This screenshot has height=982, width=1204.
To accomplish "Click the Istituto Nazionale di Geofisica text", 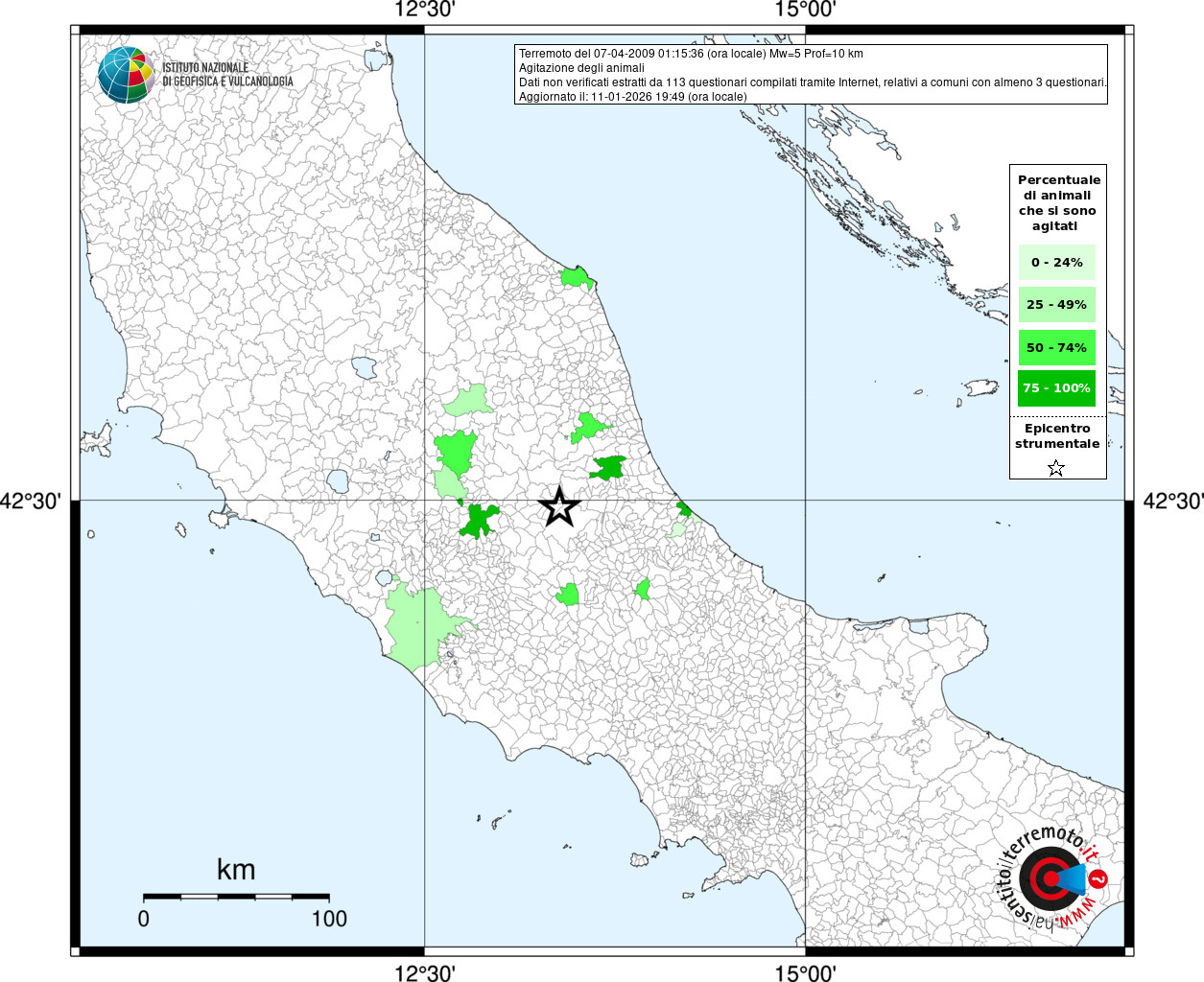I will (227, 75).
